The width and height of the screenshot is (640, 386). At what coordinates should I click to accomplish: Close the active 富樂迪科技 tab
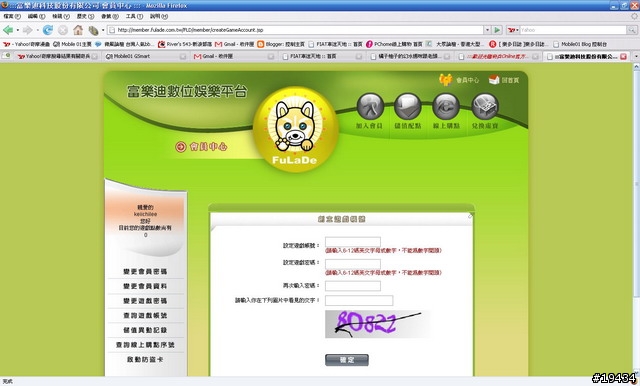click(x=623, y=56)
